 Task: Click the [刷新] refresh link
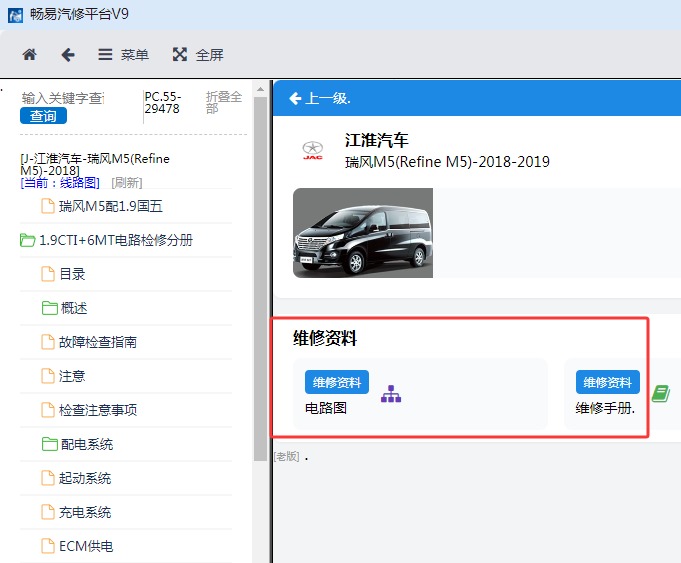coord(127,182)
